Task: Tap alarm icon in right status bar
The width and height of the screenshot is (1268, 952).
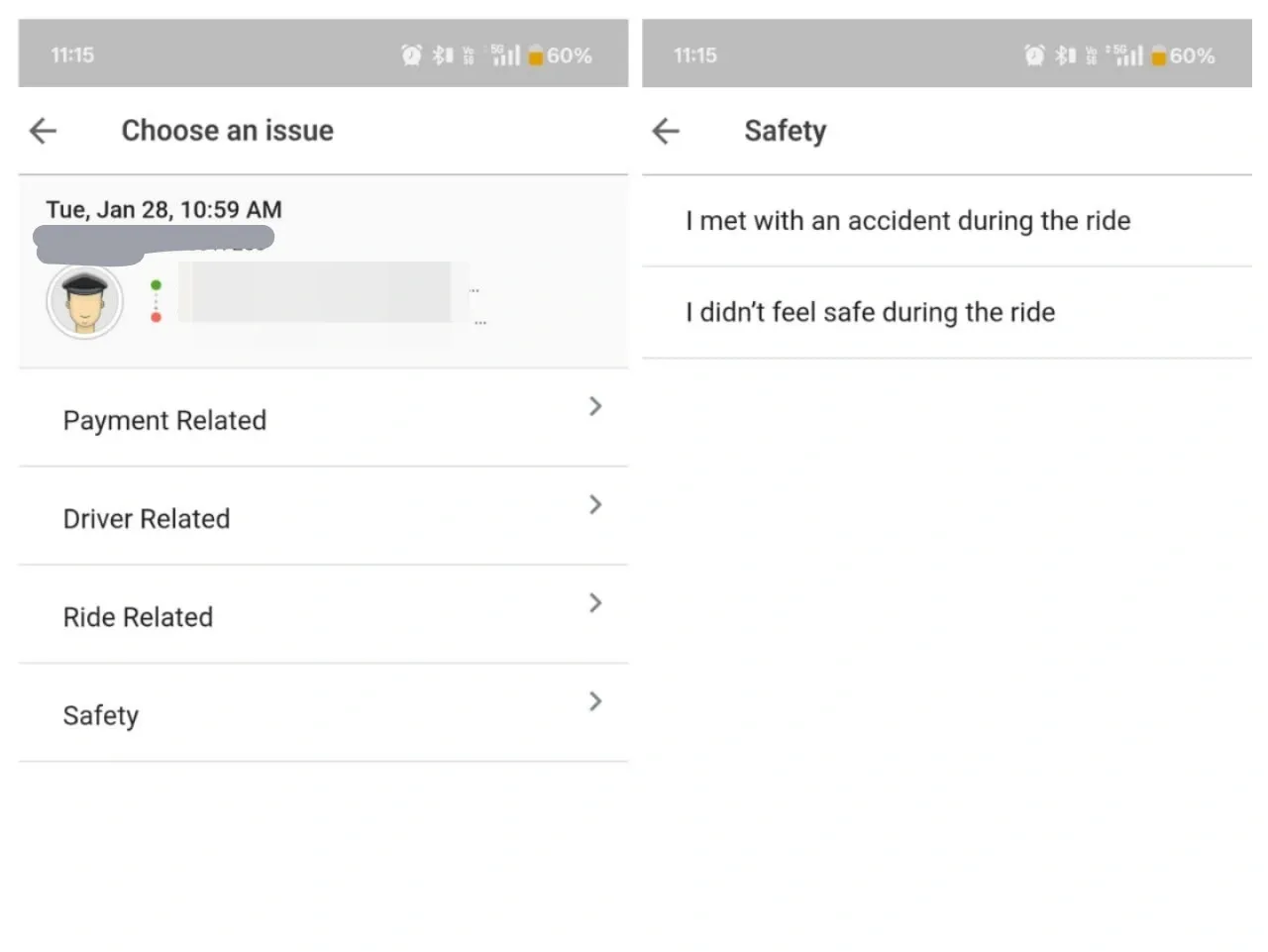Action: [x=1034, y=55]
